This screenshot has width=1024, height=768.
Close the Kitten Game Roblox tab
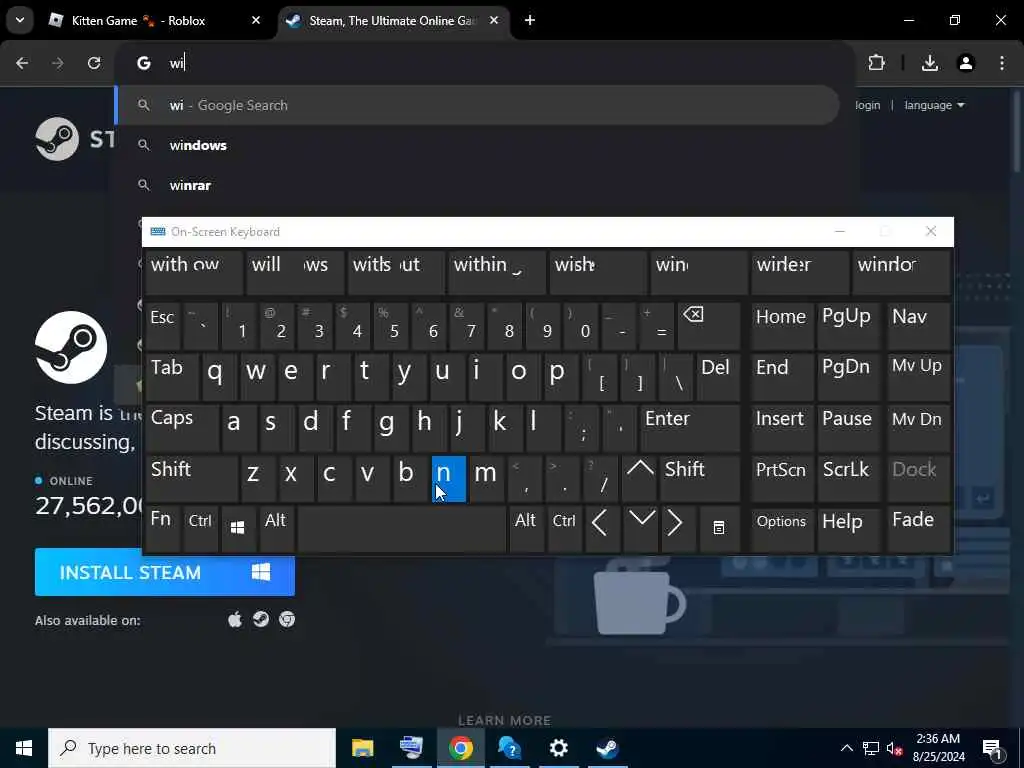tap(256, 20)
